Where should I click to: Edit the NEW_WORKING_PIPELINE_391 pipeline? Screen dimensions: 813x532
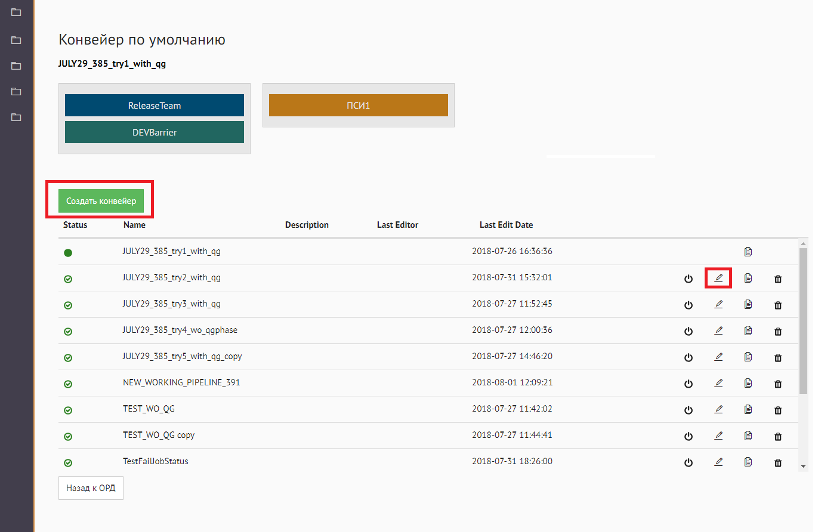click(x=718, y=383)
